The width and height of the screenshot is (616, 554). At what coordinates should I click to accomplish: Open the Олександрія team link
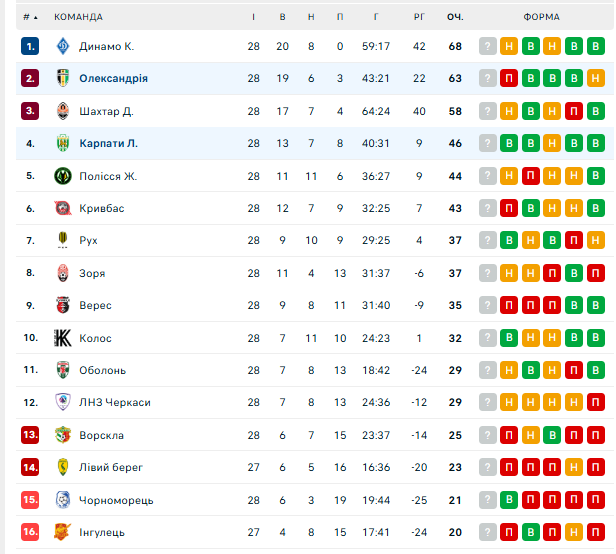click(x=114, y=78)
